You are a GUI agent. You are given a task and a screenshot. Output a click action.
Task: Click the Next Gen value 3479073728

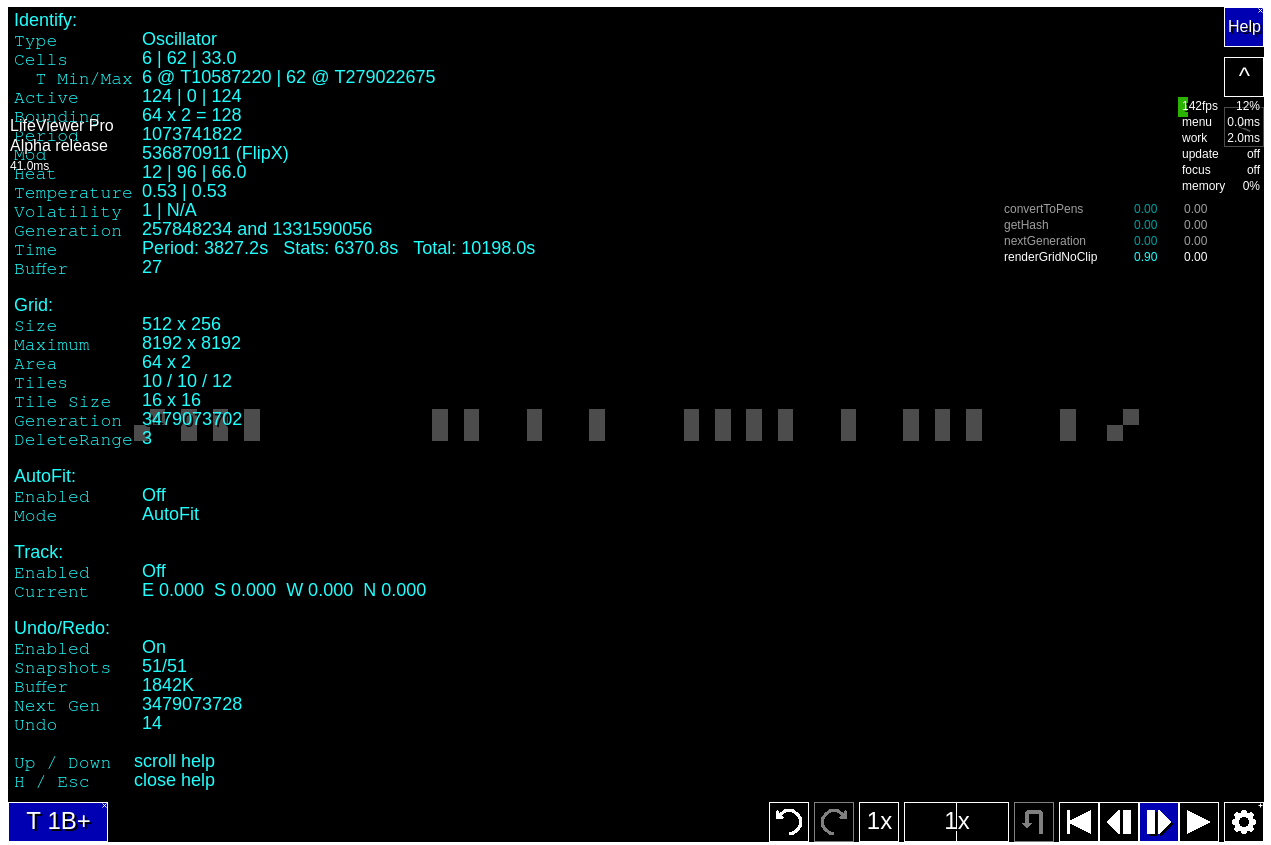192,704
